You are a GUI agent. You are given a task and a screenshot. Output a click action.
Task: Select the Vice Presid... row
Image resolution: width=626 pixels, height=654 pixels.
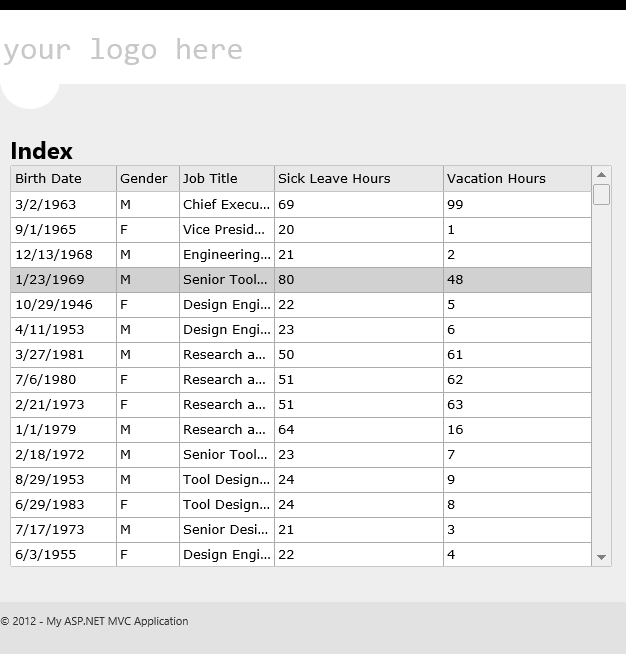click(x=301, y=229)
